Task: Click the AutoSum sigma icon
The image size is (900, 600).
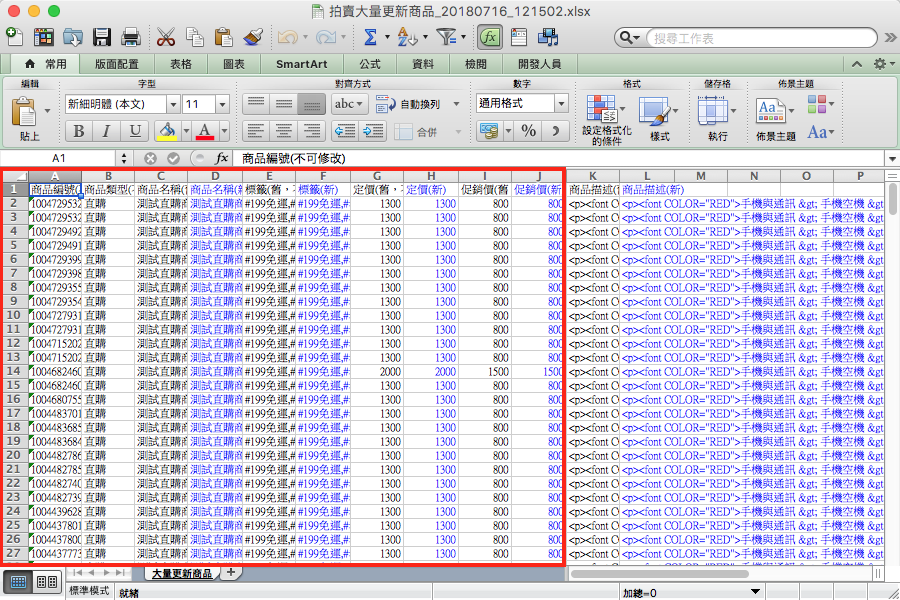Action: pos(370,38)
